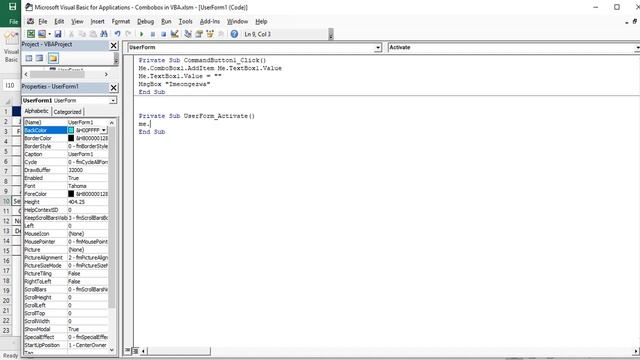Switch to the Categorized properties tab
This screenshot has width=640, height=360.
[67, 111]
